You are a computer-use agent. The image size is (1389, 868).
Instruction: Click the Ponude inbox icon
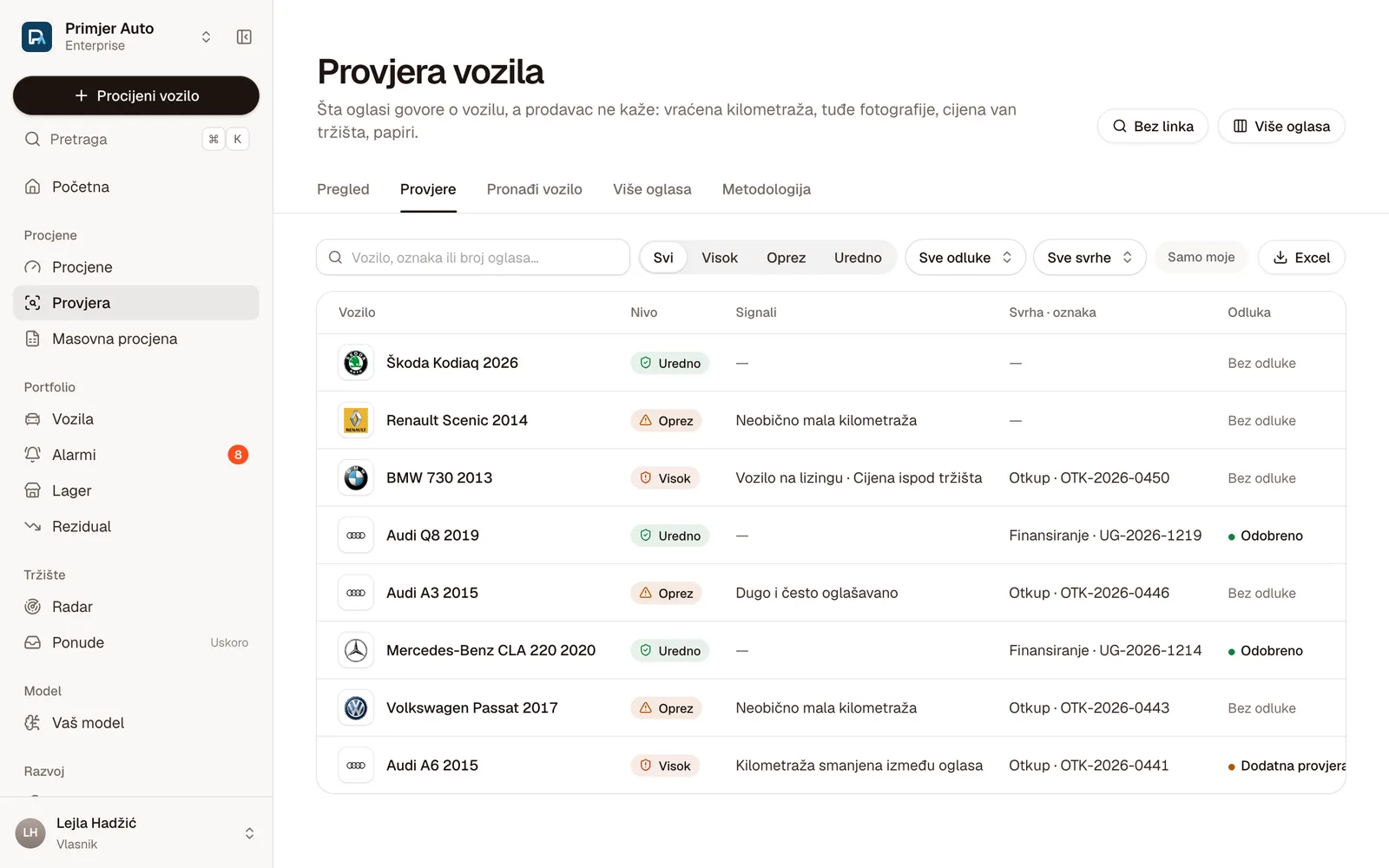point(33,642)
